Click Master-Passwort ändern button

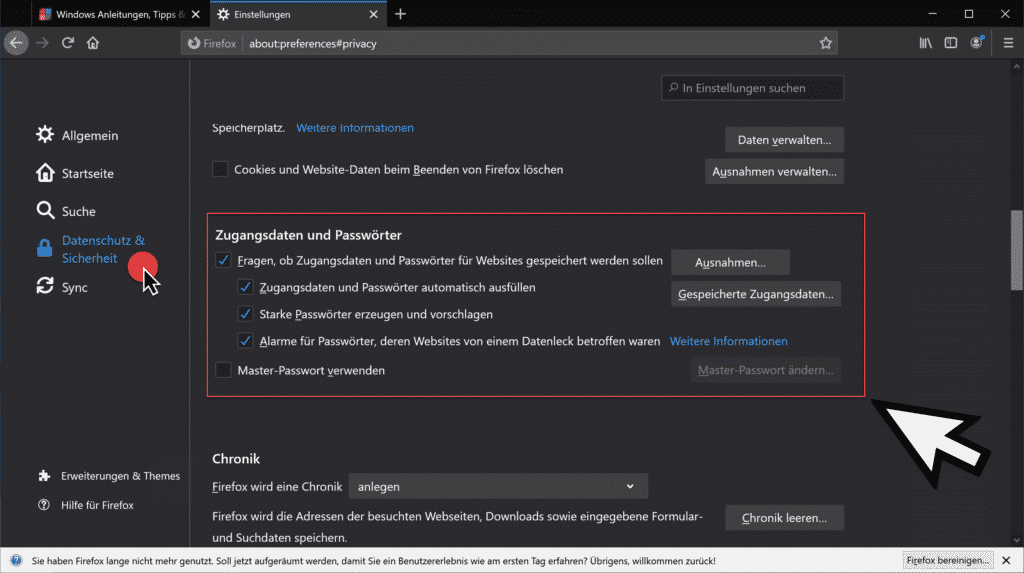(765, 370)
